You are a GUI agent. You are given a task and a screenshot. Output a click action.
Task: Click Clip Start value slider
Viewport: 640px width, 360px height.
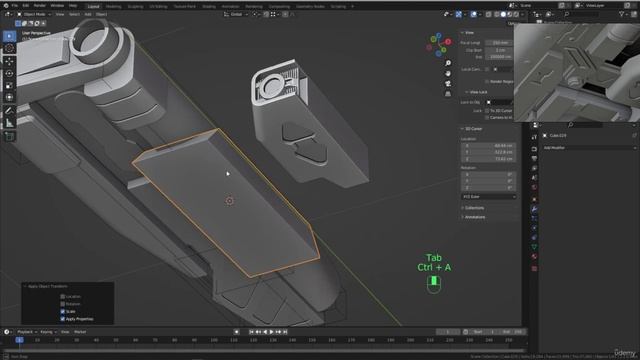pyautogui.click(x=499, y=50)
